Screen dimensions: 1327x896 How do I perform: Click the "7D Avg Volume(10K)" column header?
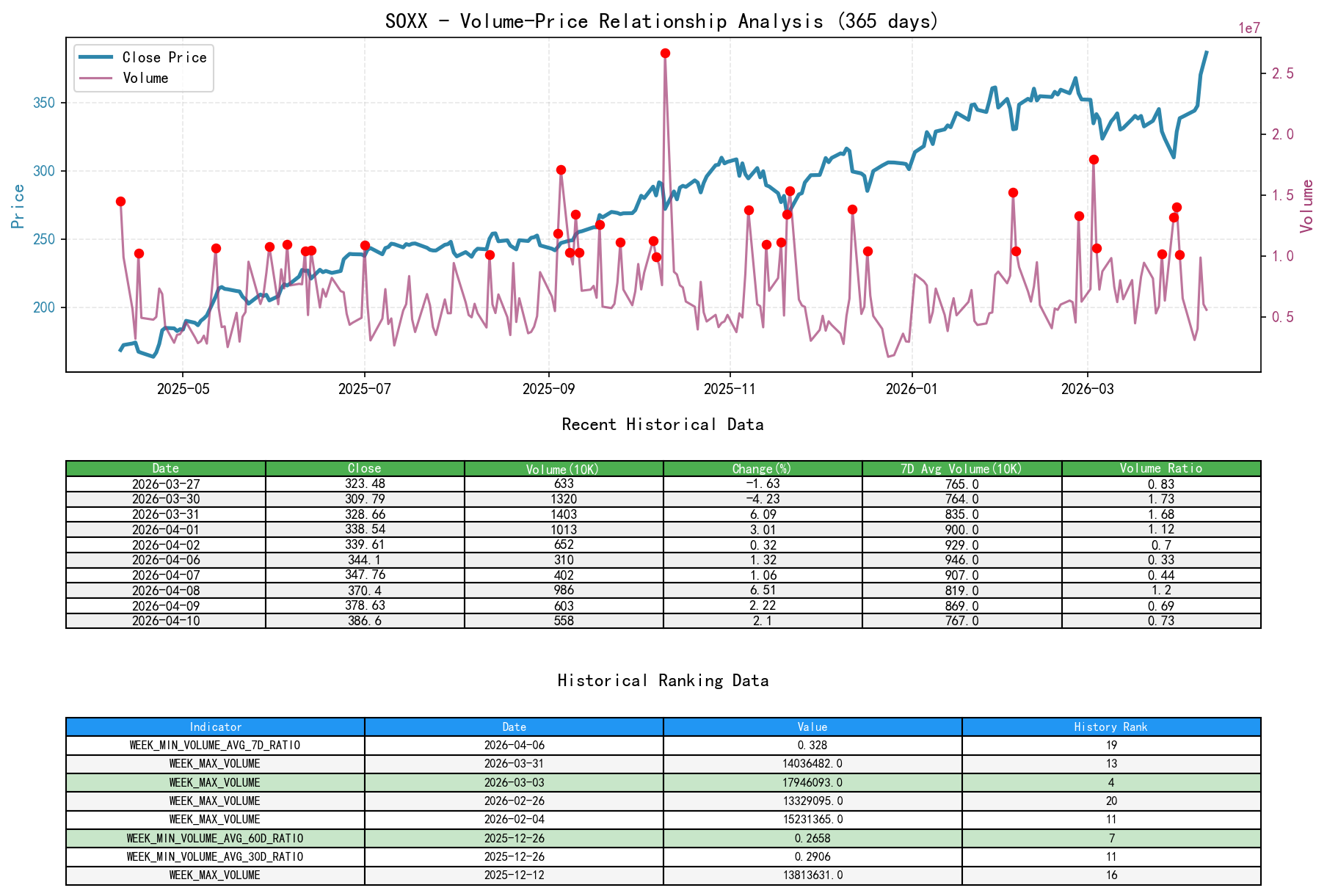coord(962,468)
